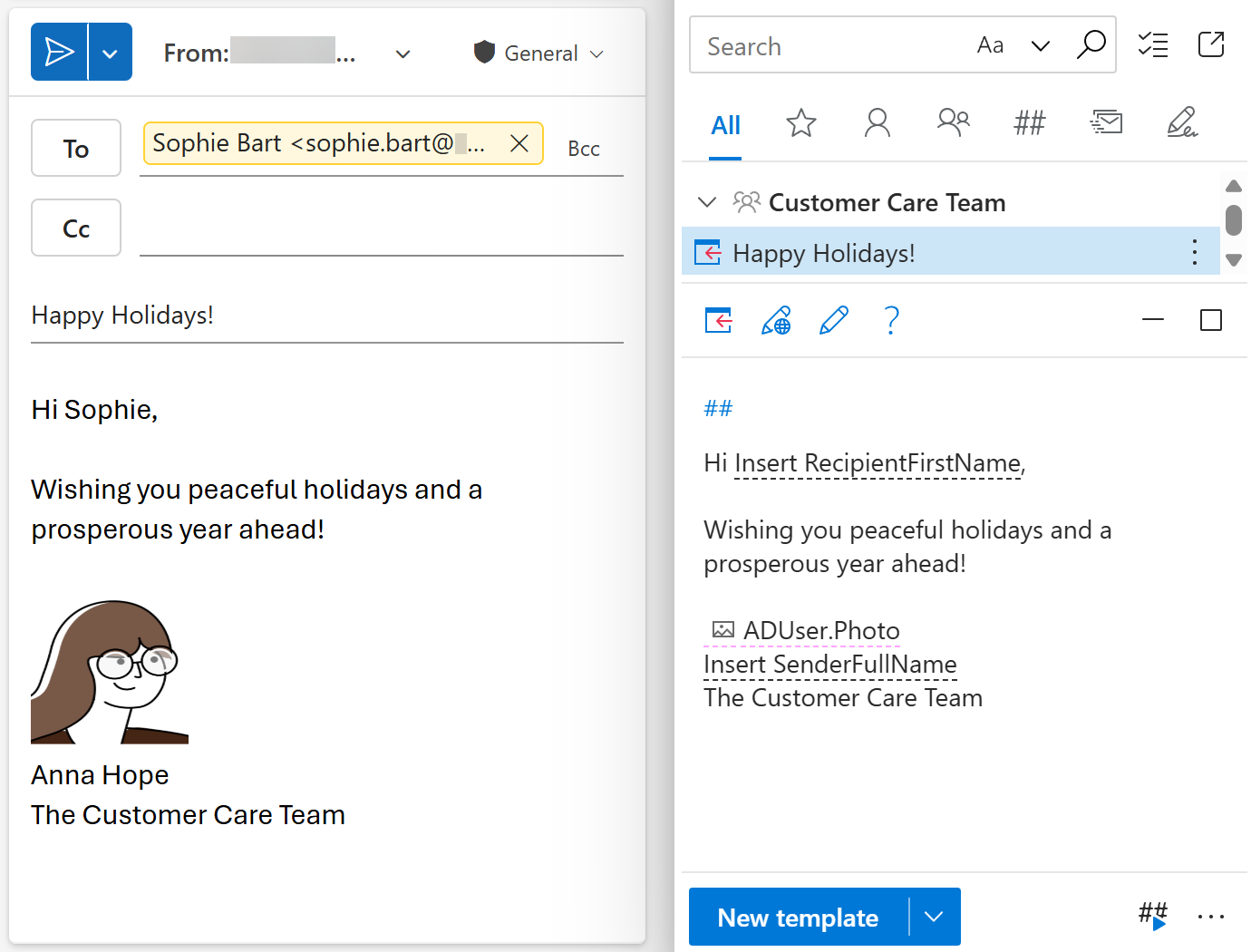Click the Edit template pencil icon

[834, 320]
